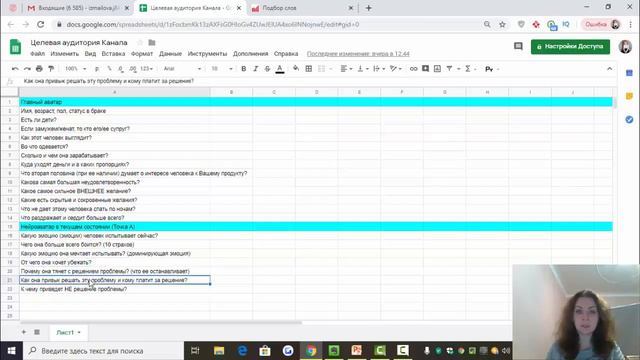This screenshot has height=360, width=640.
Task: Open the Формат menu
Action: [142, 53]
